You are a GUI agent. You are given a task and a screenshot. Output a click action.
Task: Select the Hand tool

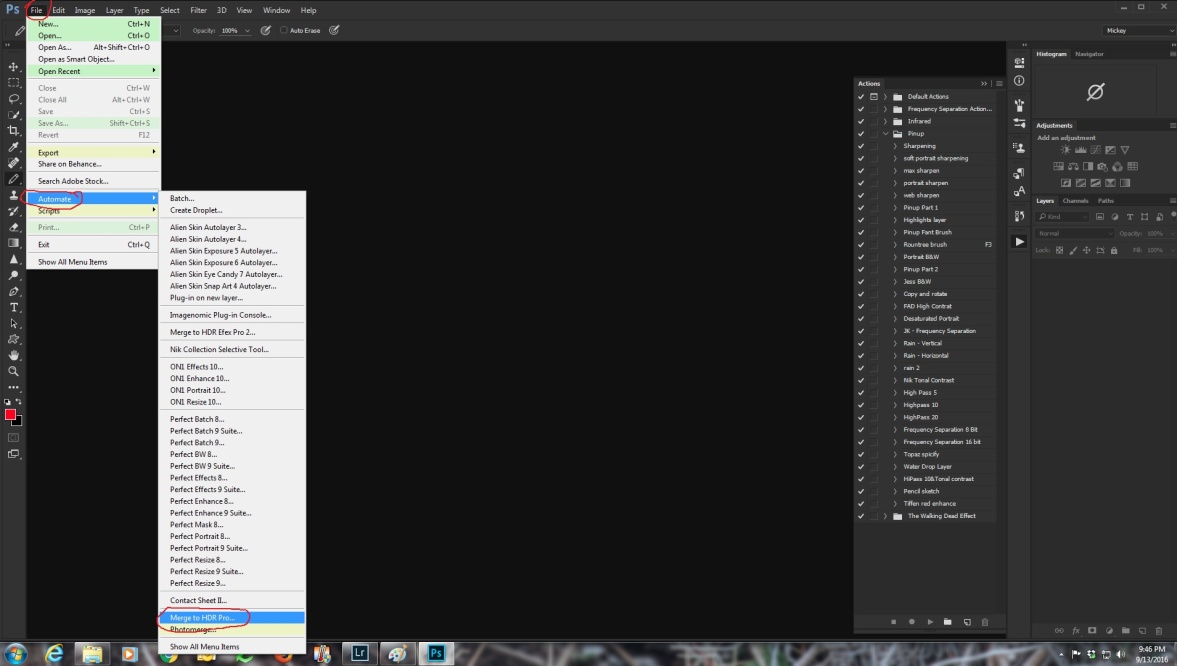pos(14,355)
